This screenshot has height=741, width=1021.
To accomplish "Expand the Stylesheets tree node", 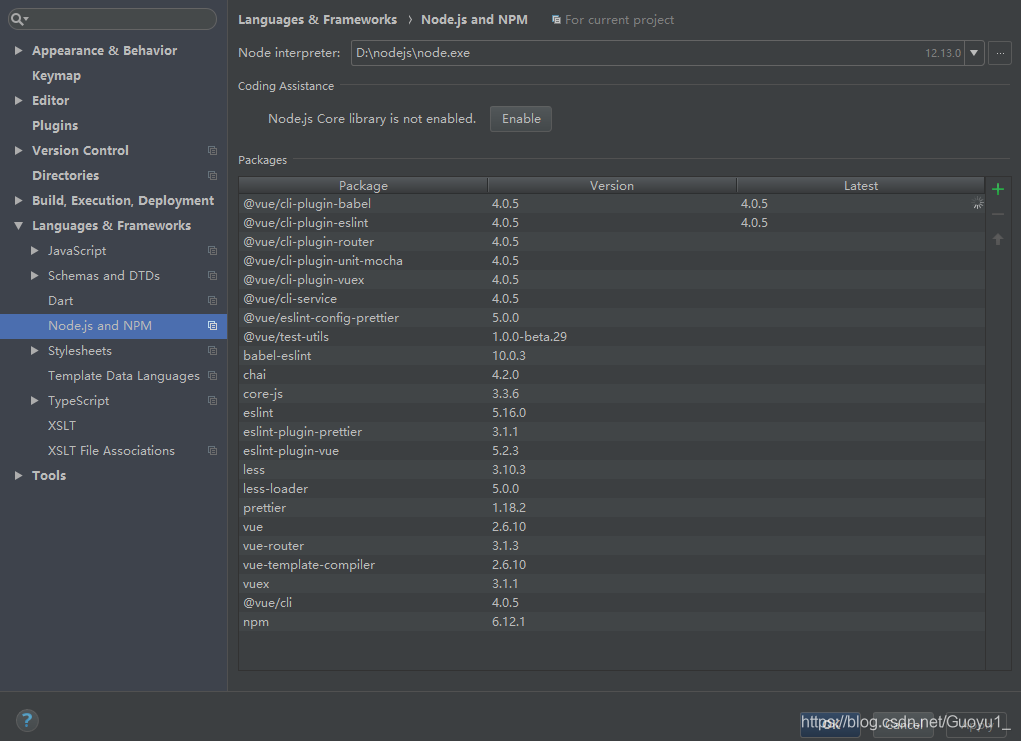I will point(35,351).
